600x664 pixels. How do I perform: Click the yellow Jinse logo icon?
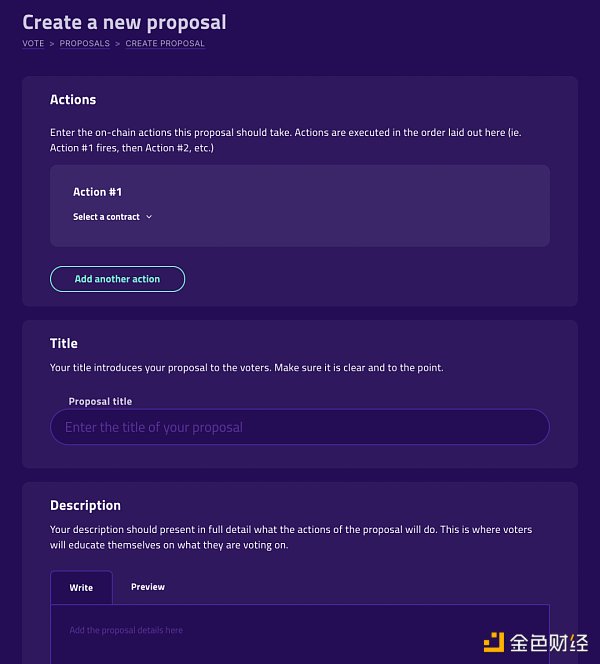coord(494,642)
